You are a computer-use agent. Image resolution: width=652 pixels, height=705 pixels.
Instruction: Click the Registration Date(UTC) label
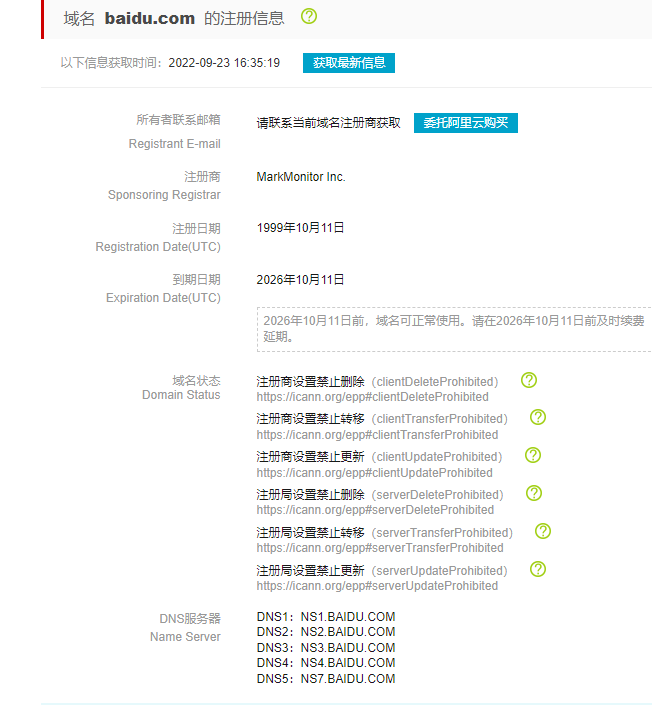pos(158,247)
